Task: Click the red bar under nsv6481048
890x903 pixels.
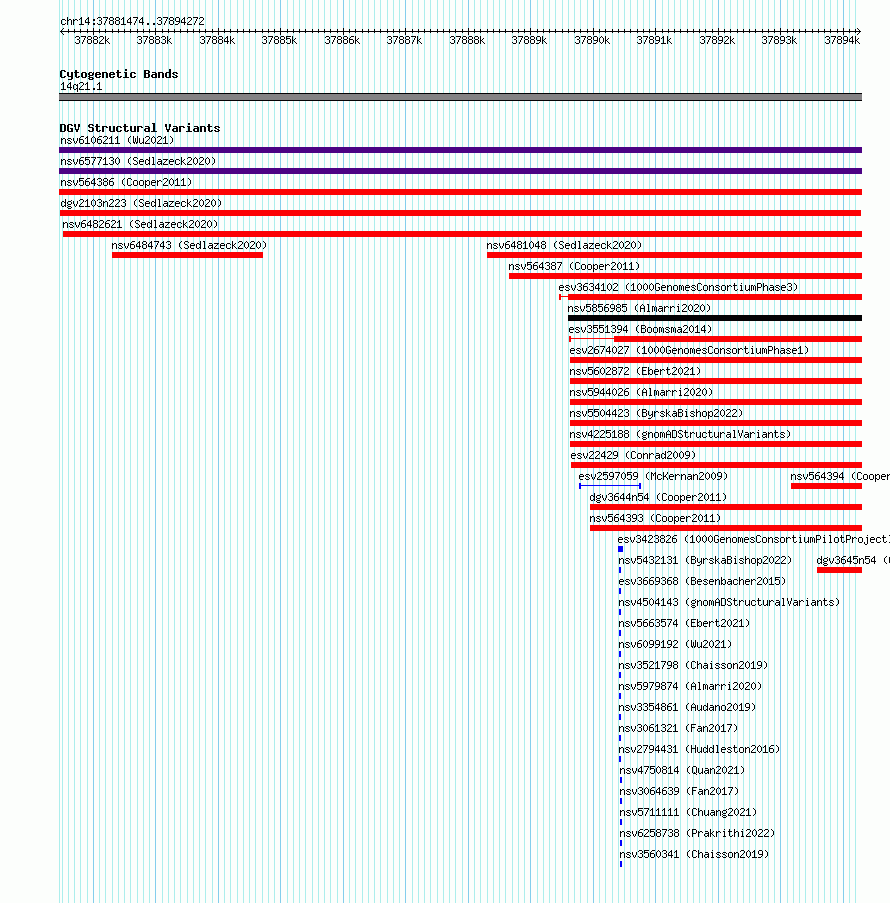Action: [x=675, y=255]
